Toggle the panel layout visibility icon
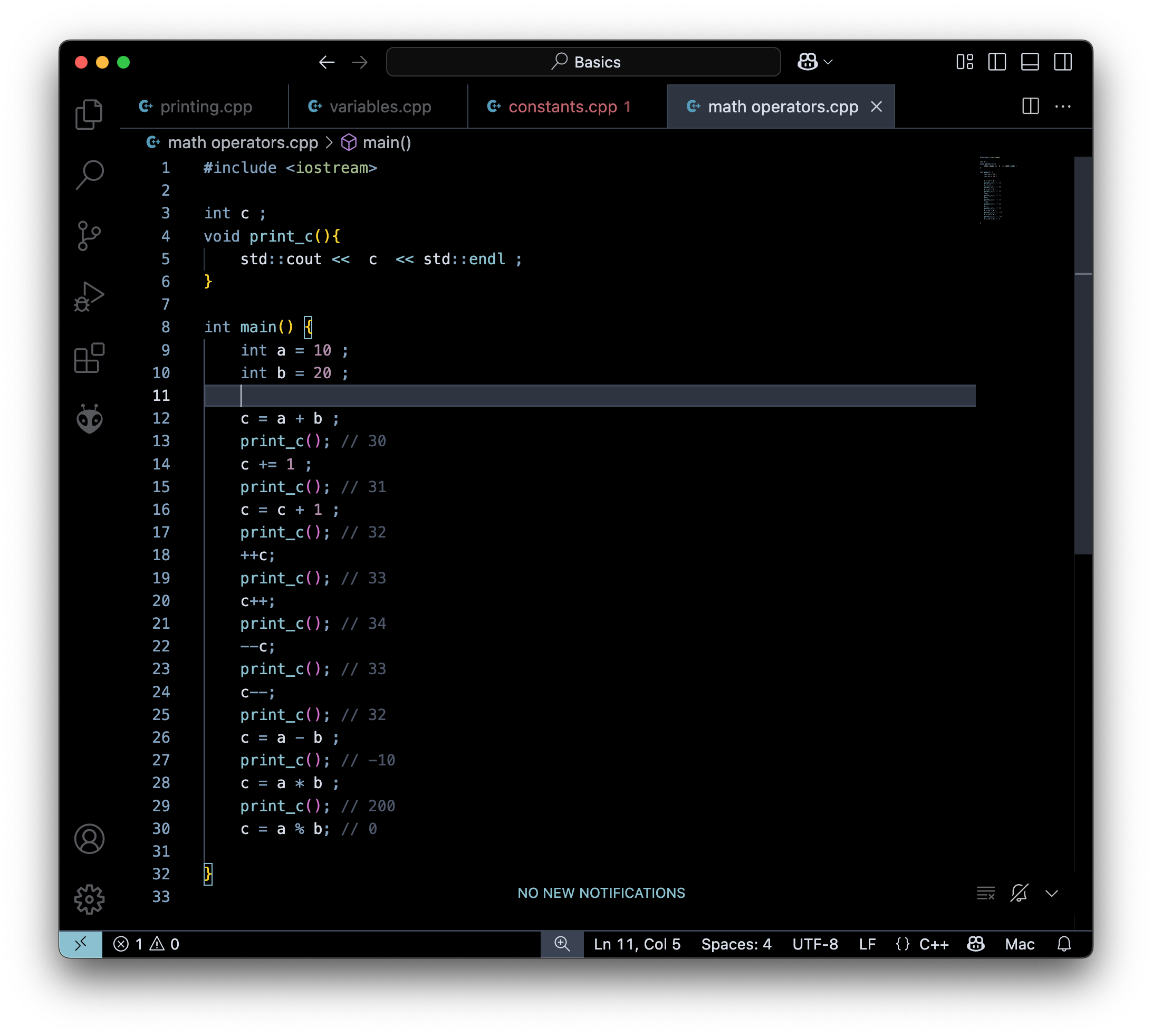Screen dimensions: 1152x1036 coord(1030,62)
